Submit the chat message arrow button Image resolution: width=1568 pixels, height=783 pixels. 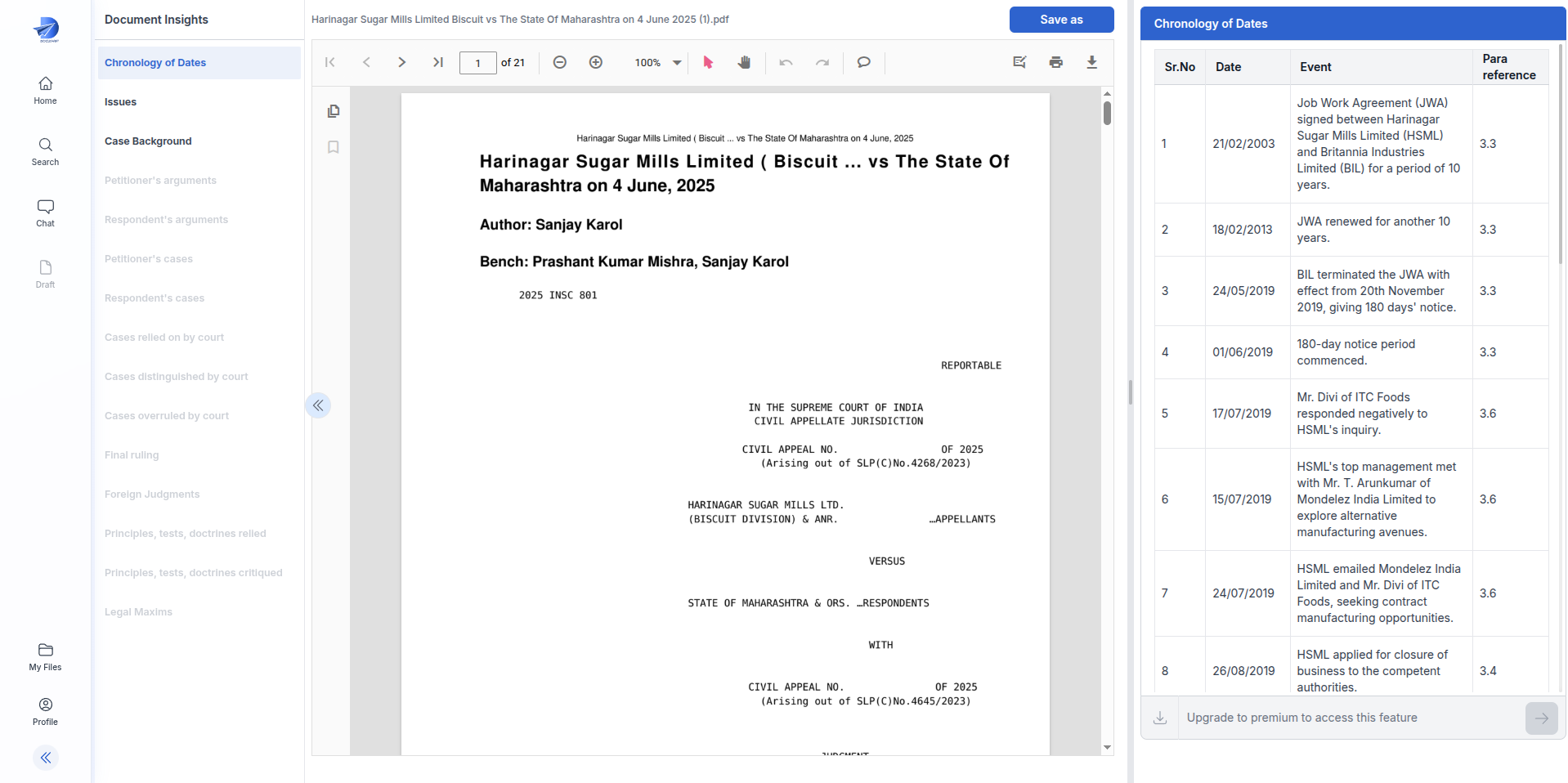click(1542, 718)
